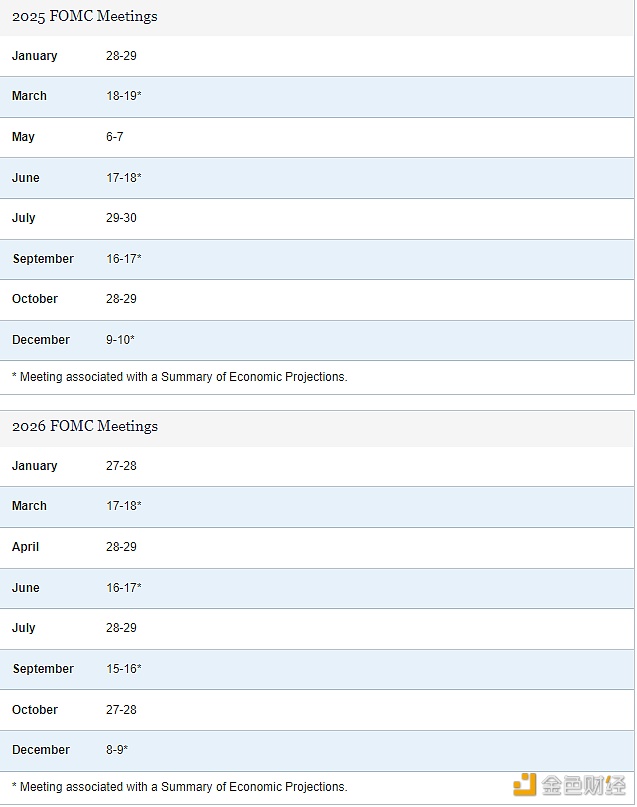Select the May 6-7 meeting entry
This screenshot has width=637, height=807.
[317, 137]
